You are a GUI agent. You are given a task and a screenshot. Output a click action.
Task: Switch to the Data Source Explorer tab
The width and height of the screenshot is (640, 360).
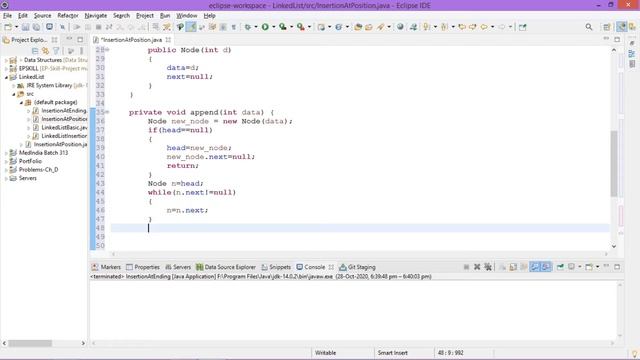click(226, 267)
